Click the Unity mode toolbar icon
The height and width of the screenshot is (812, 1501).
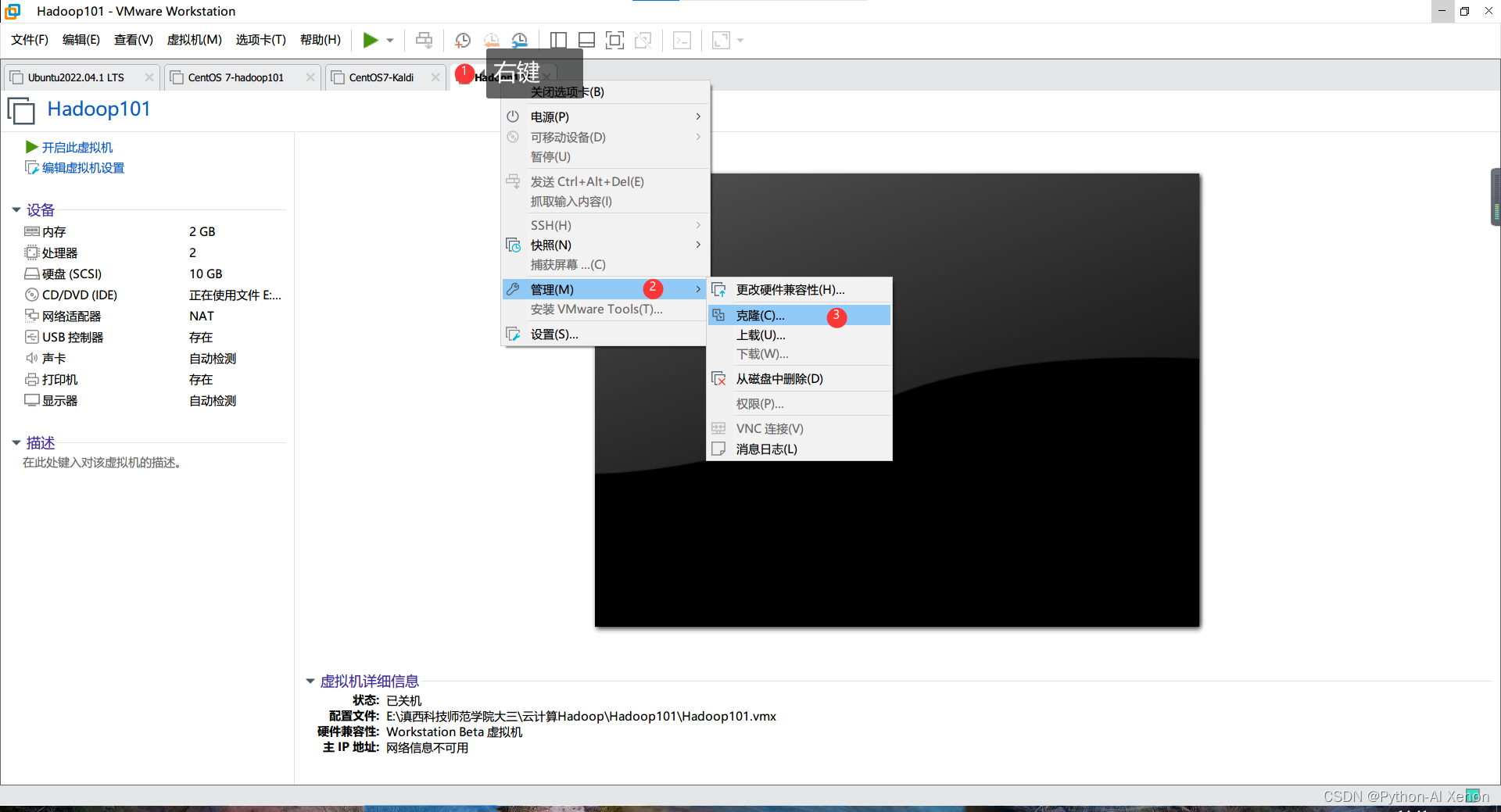[x=643, y=41]
